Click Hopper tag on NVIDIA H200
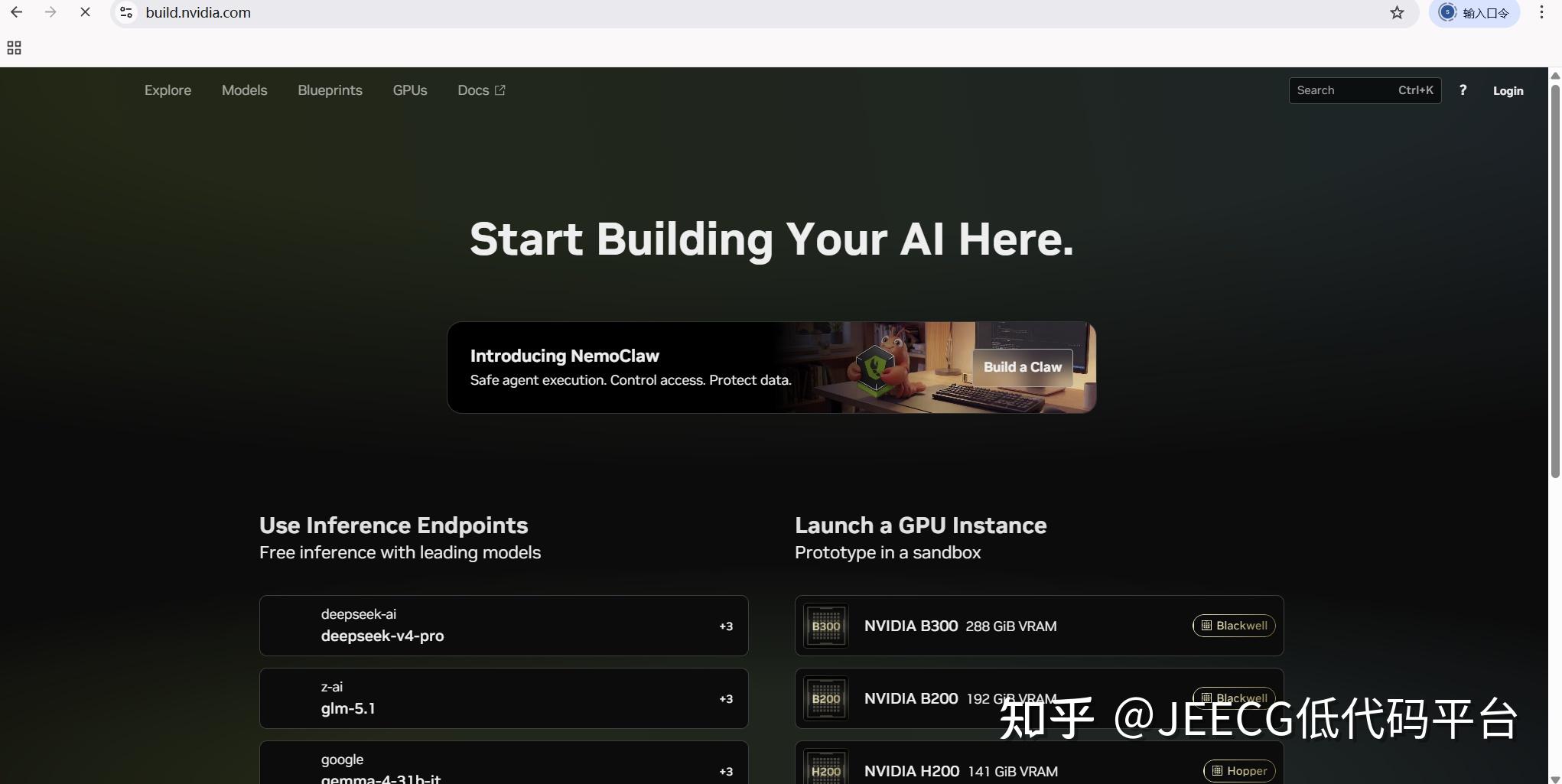The image size is (1562, 784). coord(1239,771)
